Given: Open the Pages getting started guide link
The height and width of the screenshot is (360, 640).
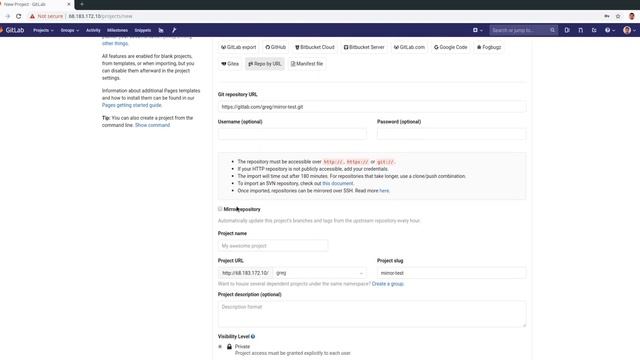Looking at the screenshot, I should 131,105.
